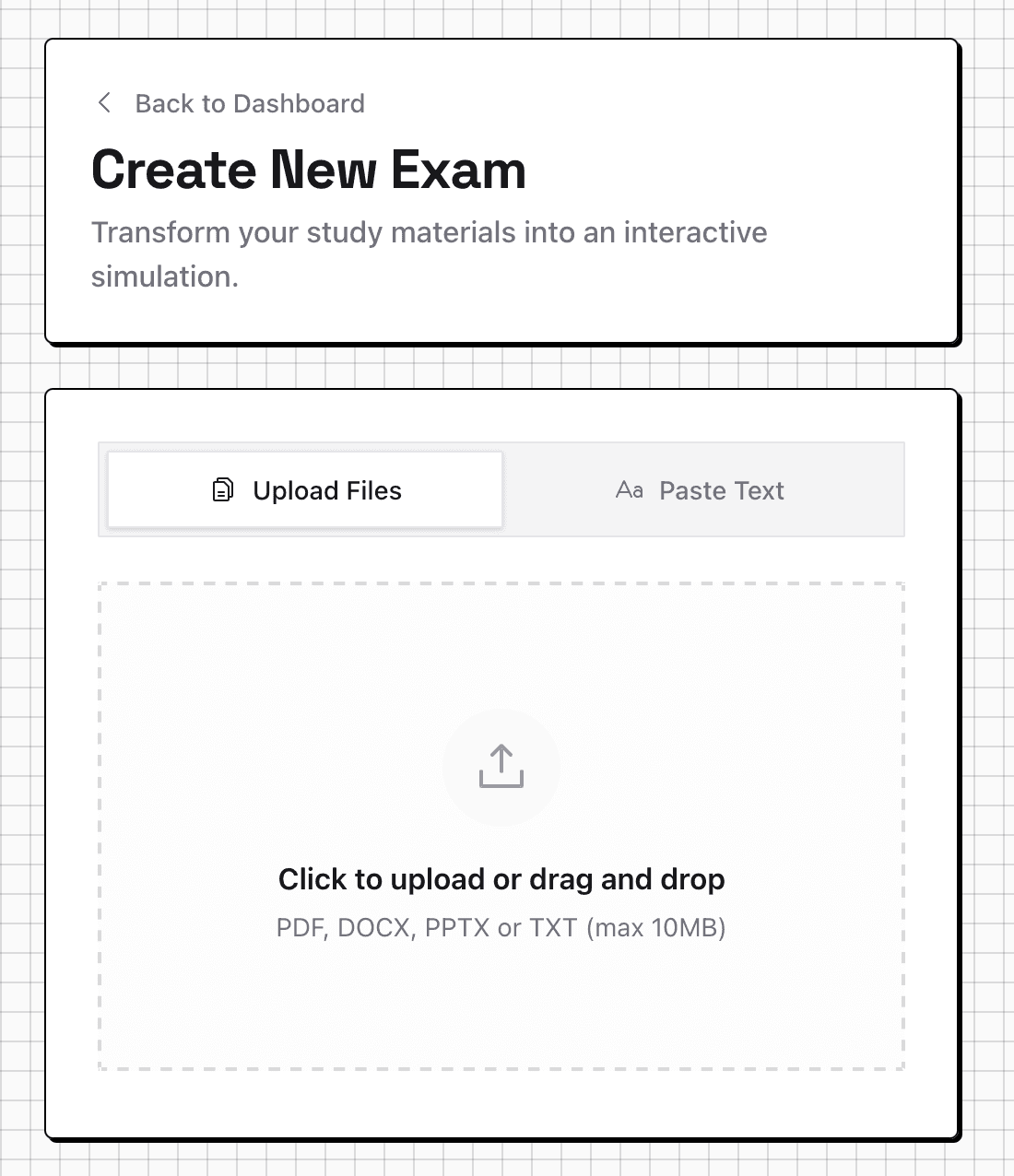
Task: Enable the Paste Text input option
Action: click(x=703, y=490)
